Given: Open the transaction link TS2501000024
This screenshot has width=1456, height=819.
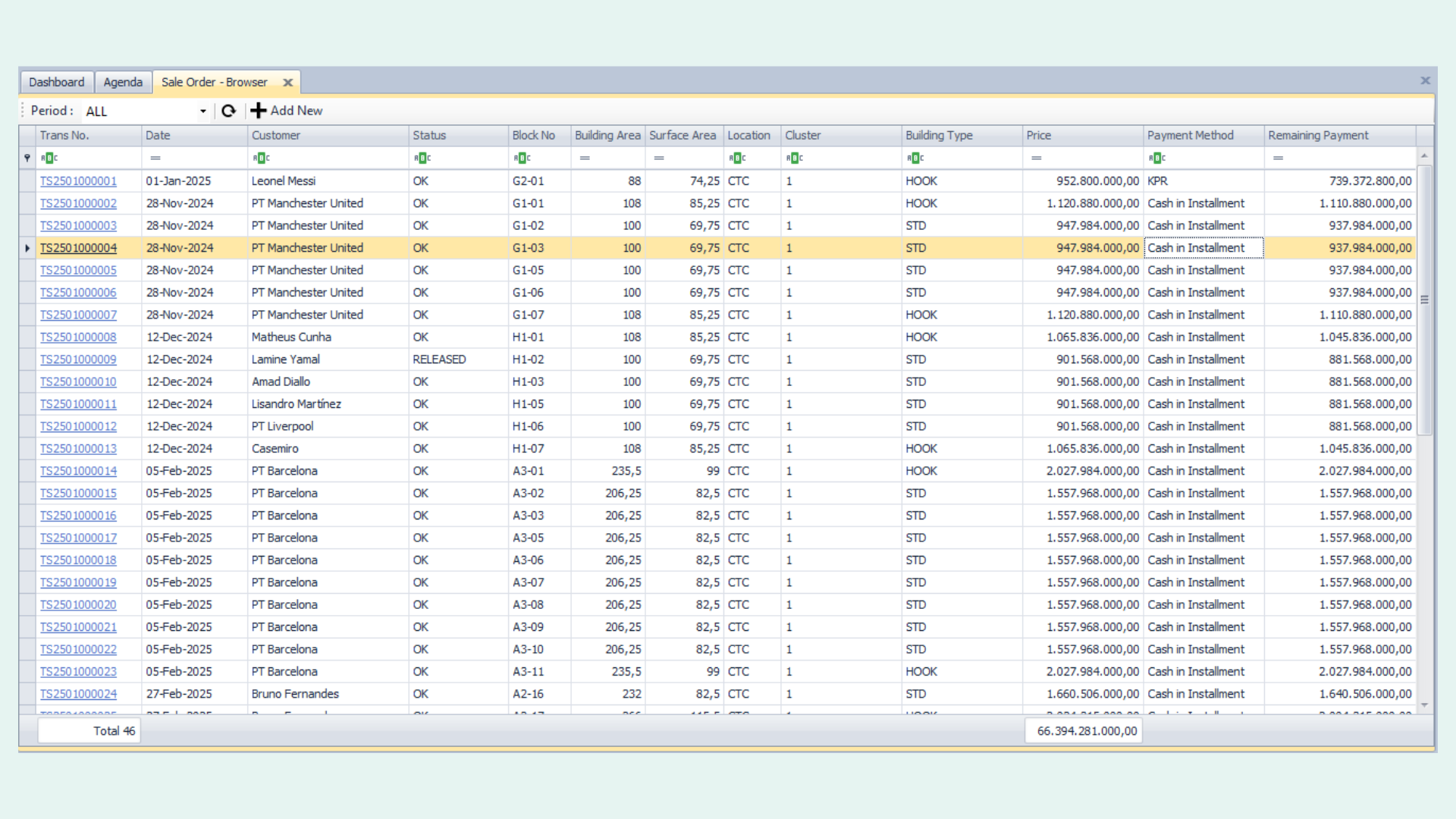Looking at the screenshot, I should (x=78, y=694).
